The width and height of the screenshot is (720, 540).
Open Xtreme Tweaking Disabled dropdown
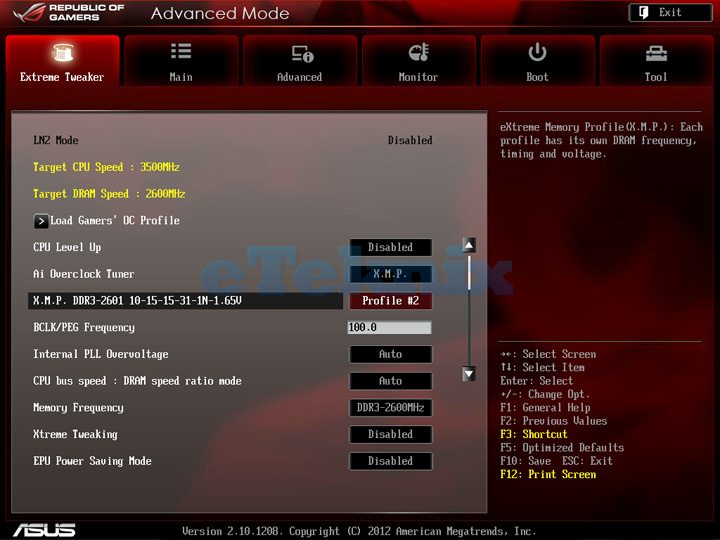pos(390,434)
